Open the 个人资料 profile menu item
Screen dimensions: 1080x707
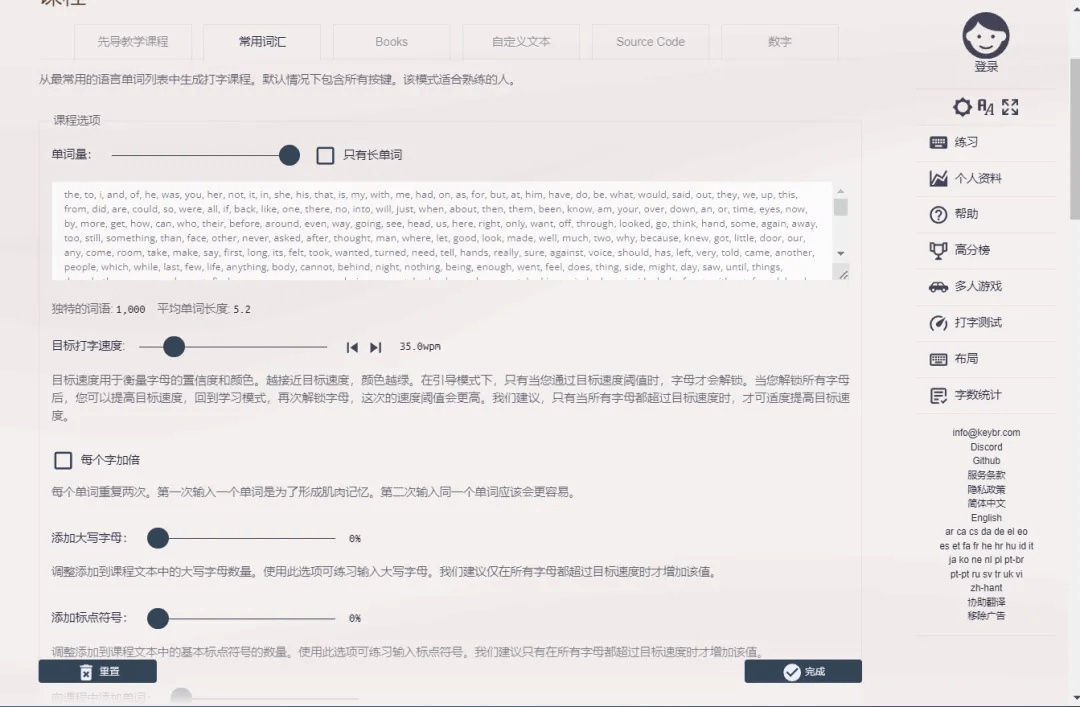coord(978,178)
